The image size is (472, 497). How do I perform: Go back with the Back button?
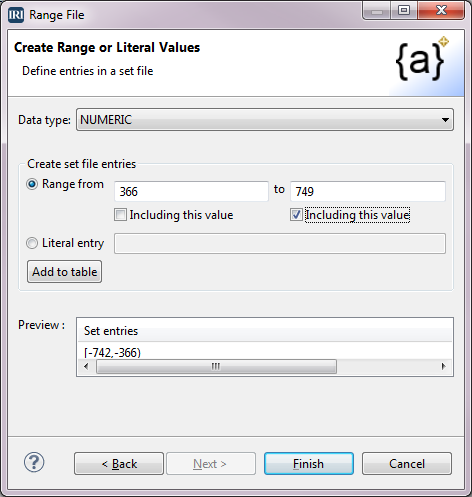pos(119,464)
